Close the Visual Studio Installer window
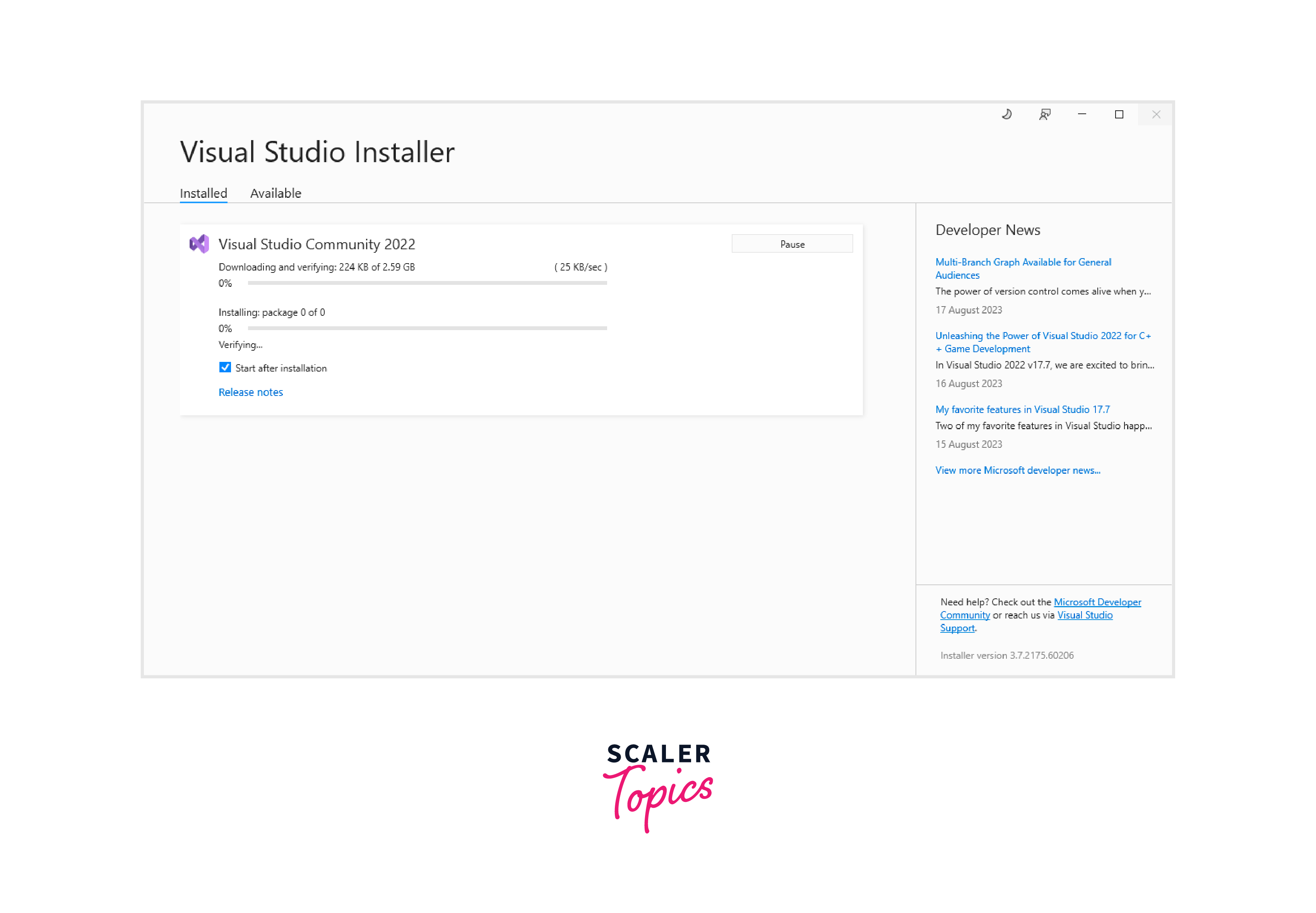 click(1156, 115)
